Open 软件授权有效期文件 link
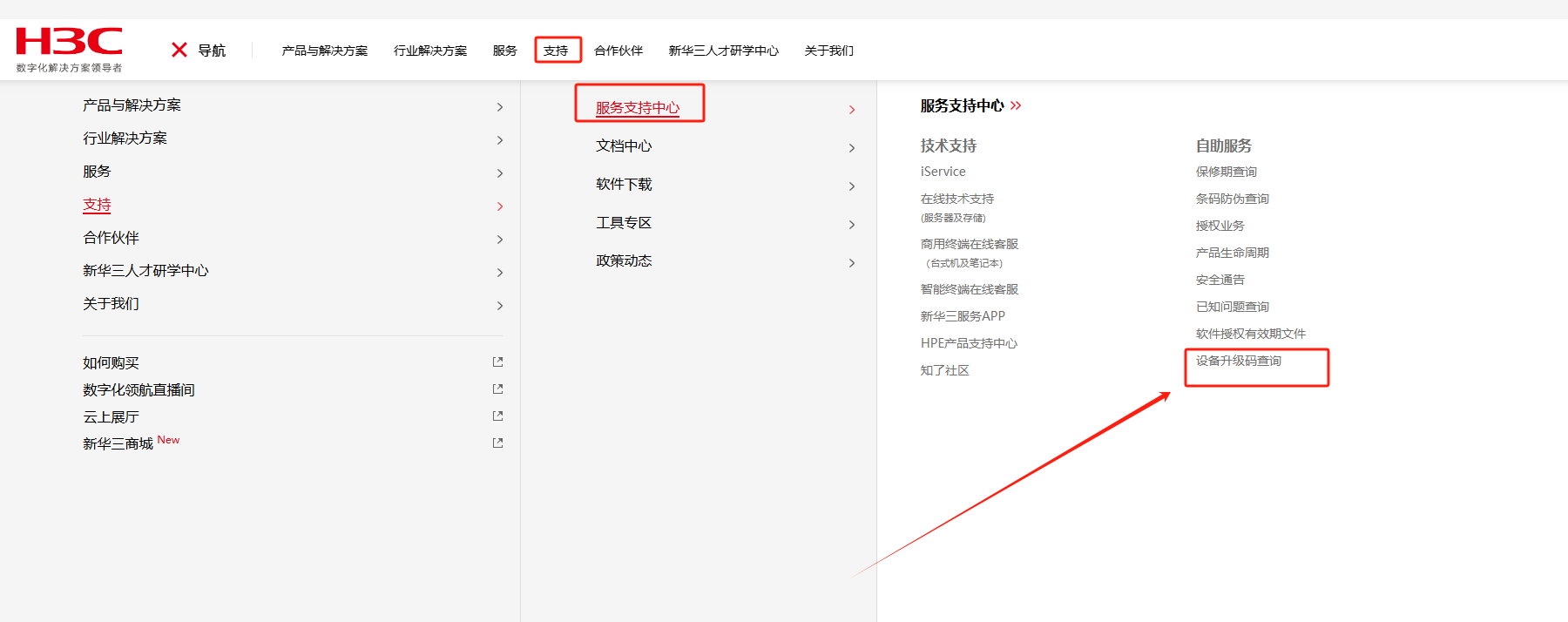The width and height of the screenshot is (1568, 622). tap(1251, 334)
